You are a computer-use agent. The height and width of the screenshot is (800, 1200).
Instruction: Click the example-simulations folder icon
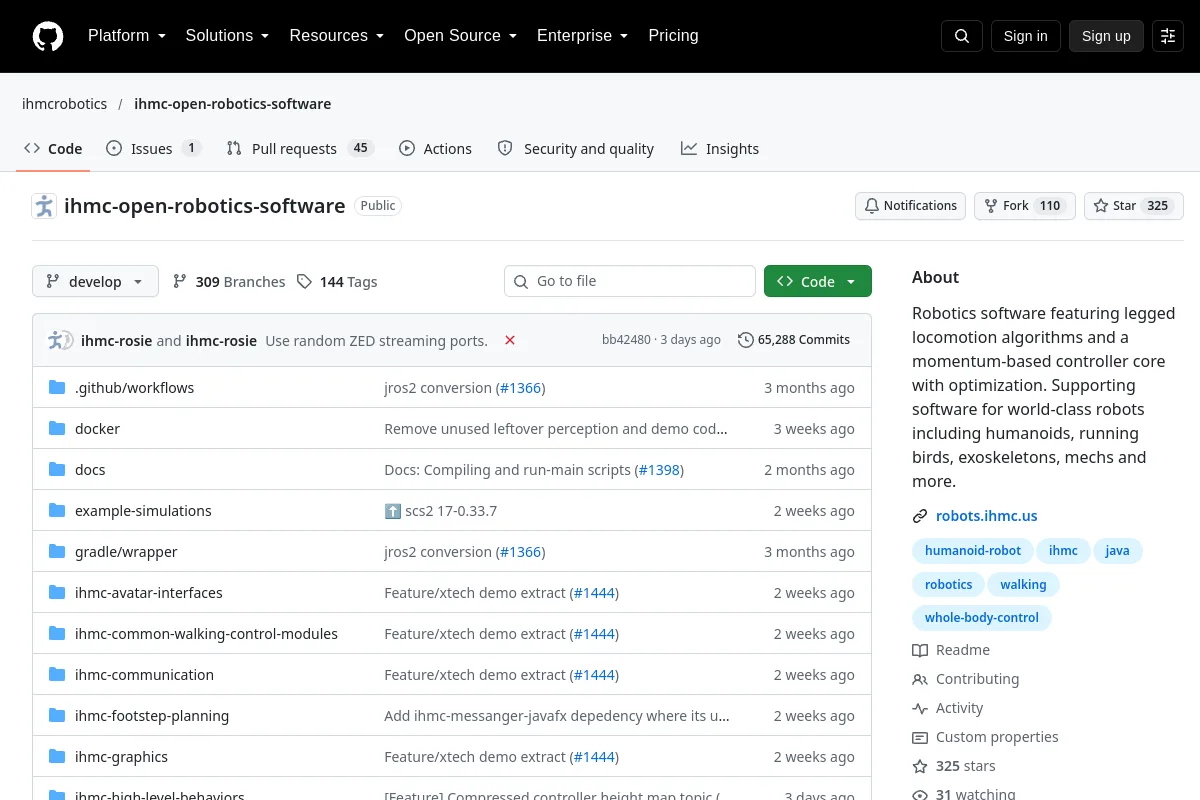coord(57,511)
